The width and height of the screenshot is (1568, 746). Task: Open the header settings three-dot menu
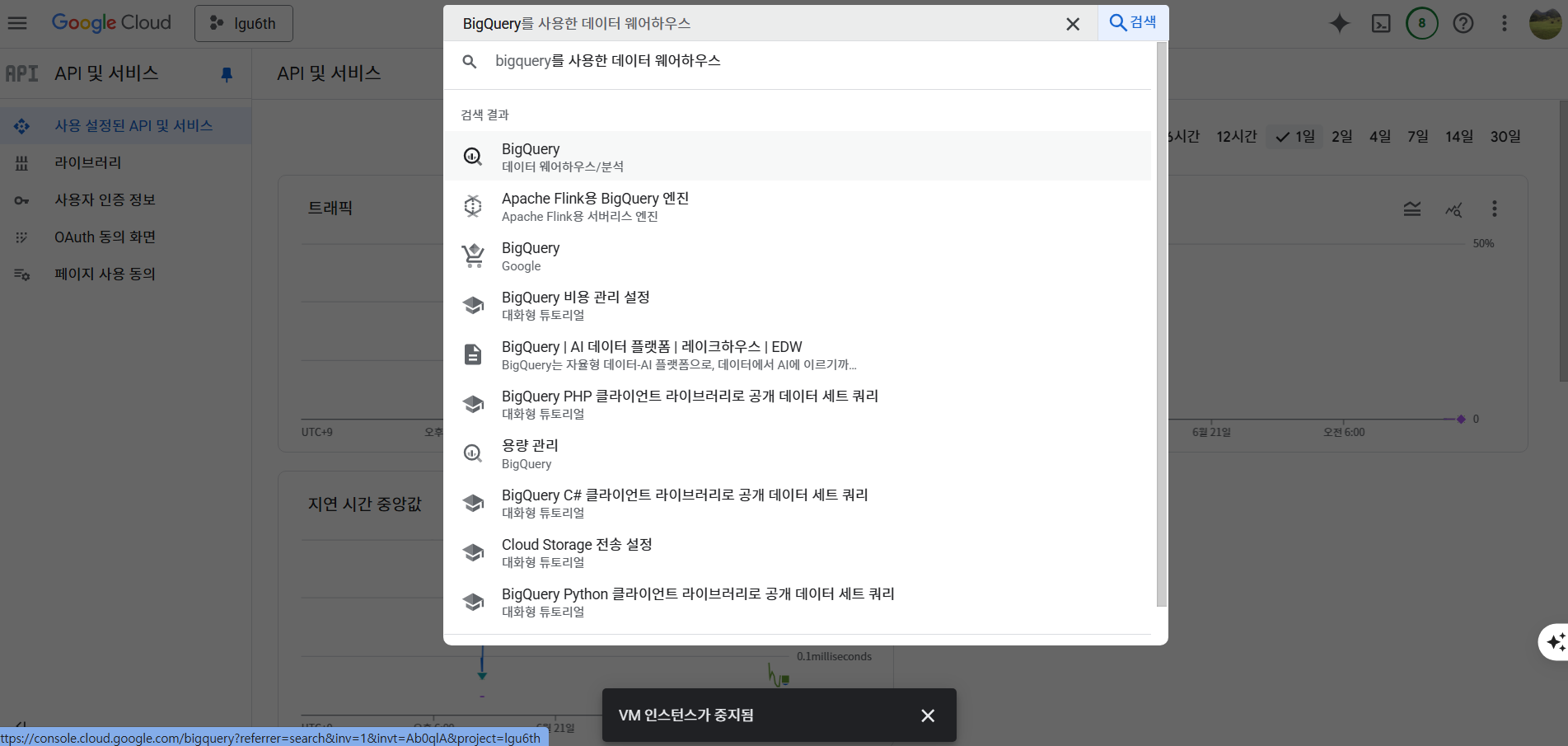click(x=1505, y=23)
